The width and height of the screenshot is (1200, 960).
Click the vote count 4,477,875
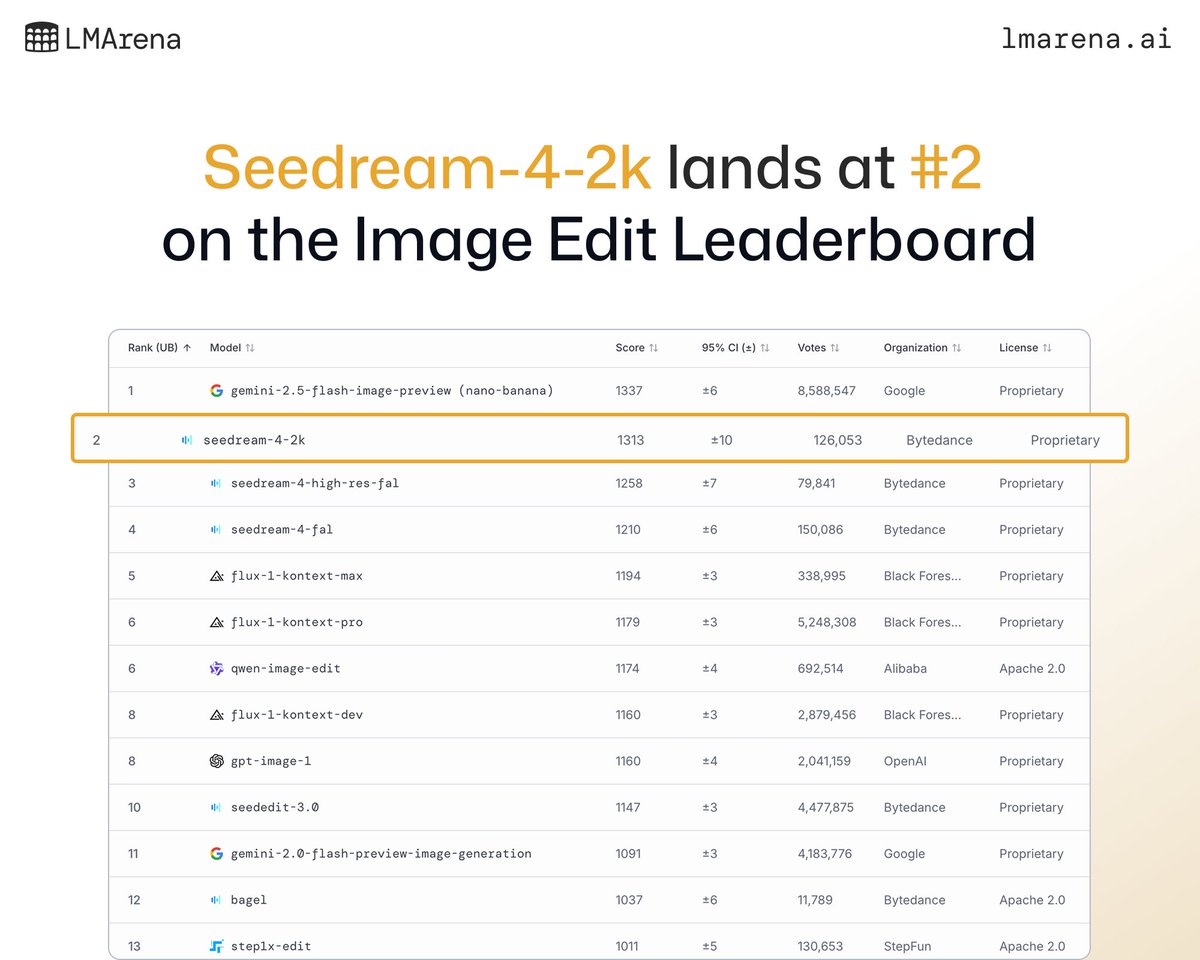point(826,807)
